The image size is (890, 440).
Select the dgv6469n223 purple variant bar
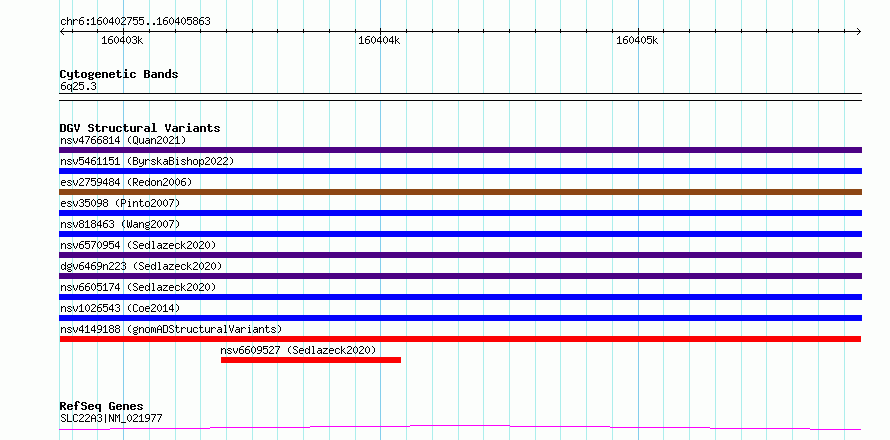(460, 276)
